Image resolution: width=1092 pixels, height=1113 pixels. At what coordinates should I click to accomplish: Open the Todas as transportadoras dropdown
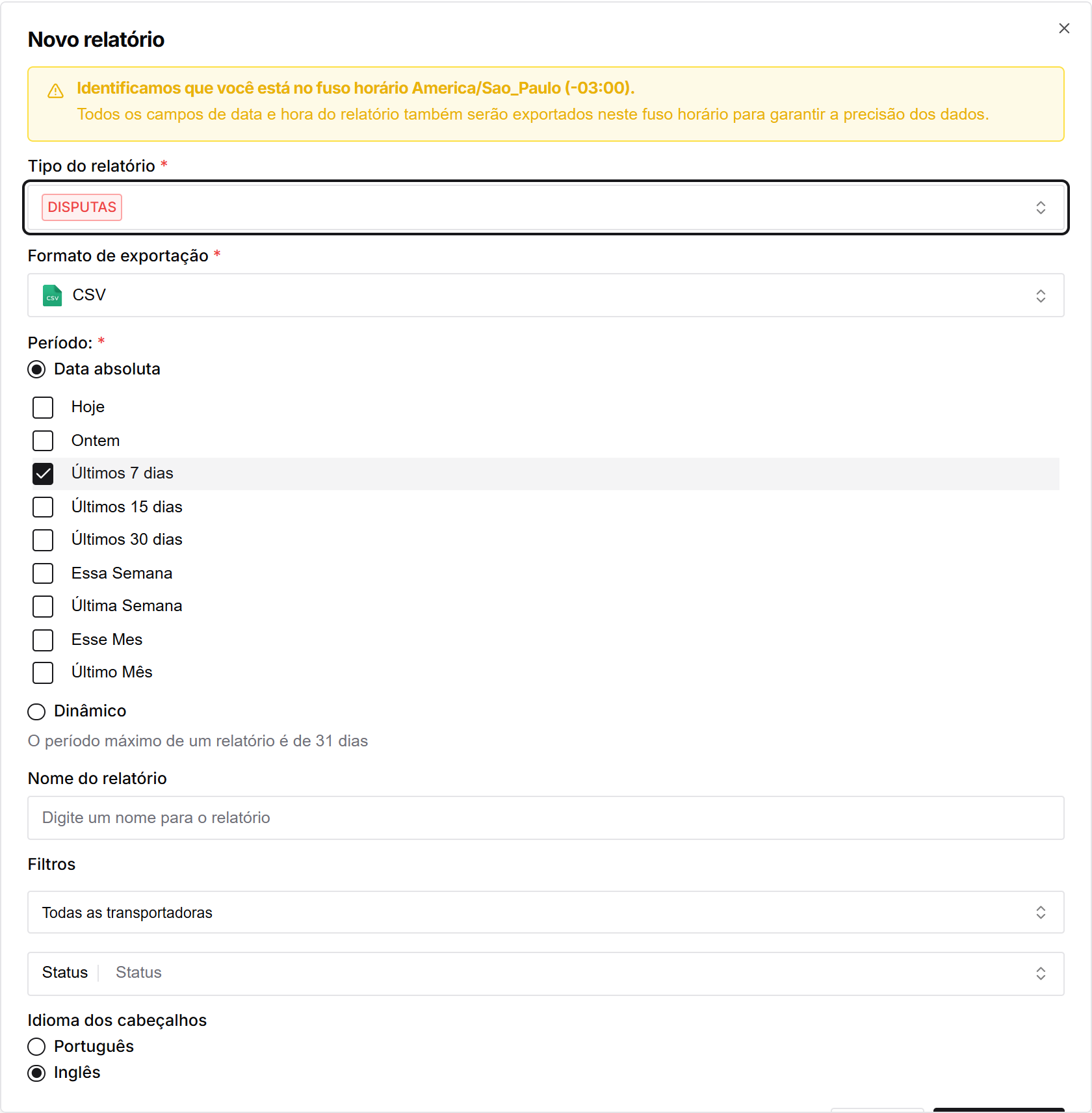[x=546, y=912]
